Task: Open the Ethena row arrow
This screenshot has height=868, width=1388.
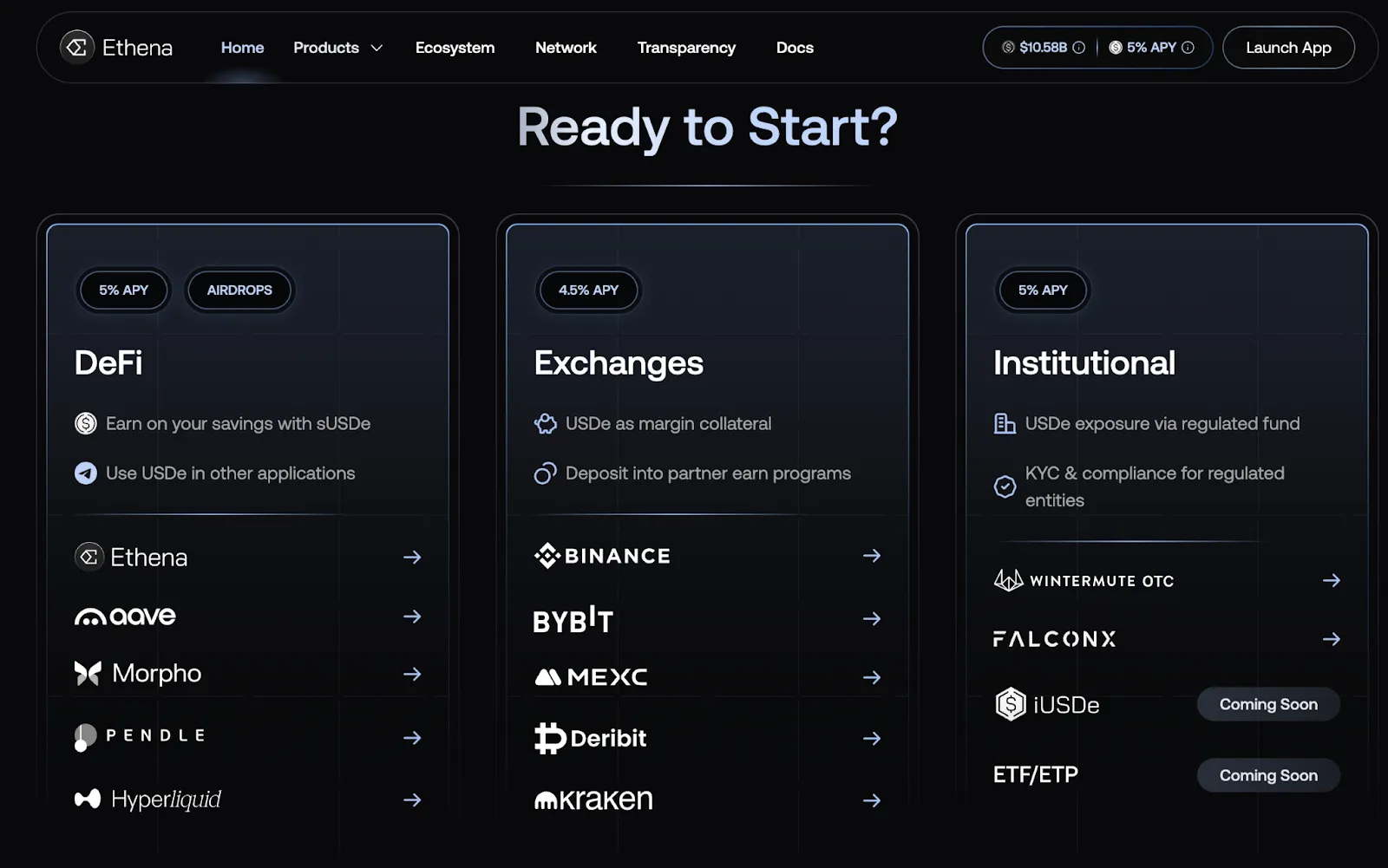Action: 412,557
